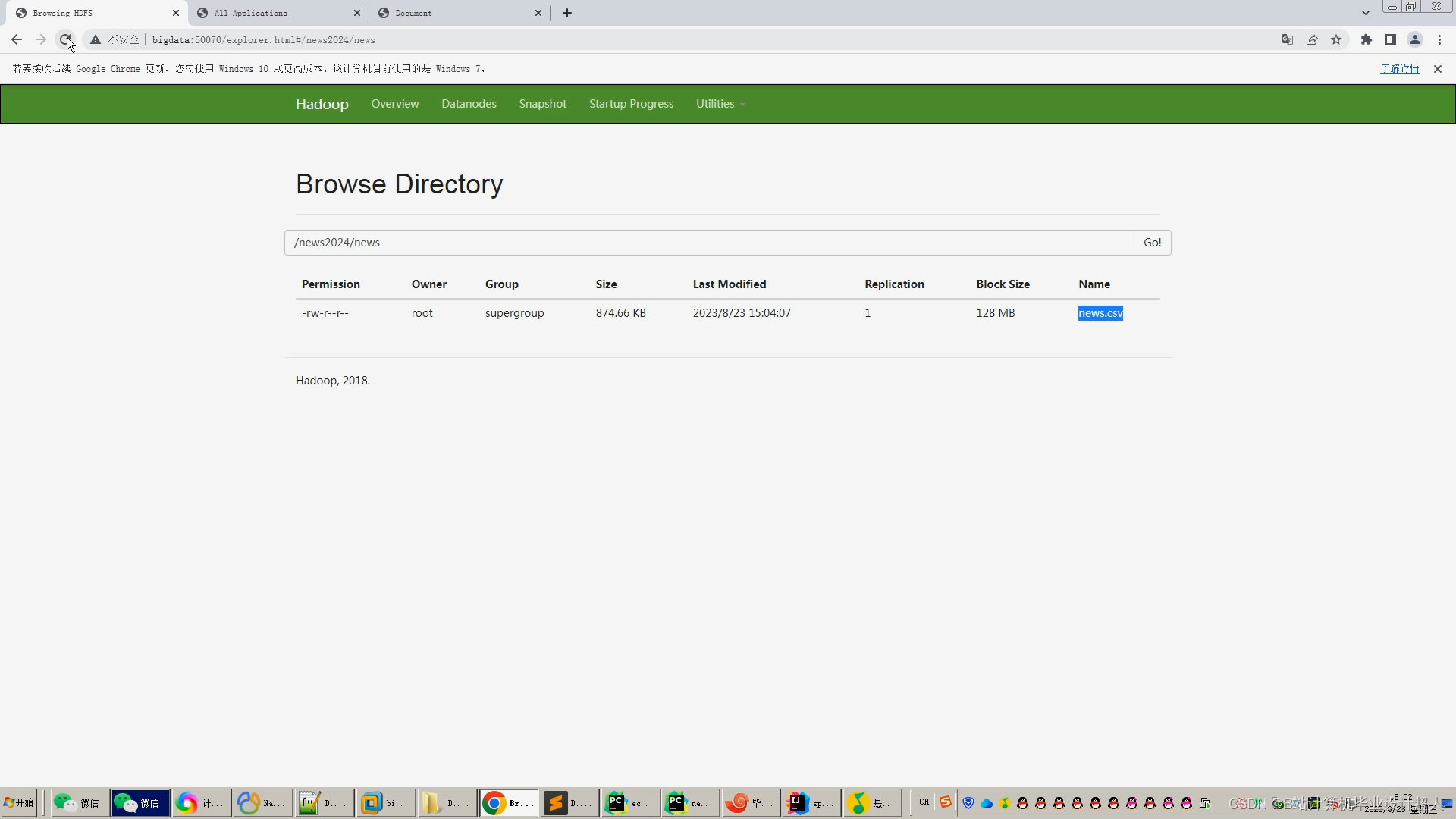The image size is (1456, 819).
Task: Click the share page icon
Action: [x=1312, y=39]
